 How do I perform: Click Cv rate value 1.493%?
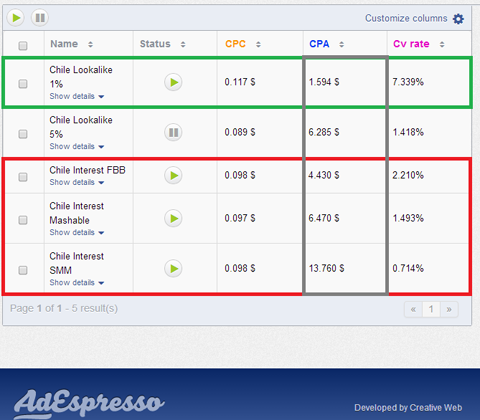click(x=408, y=218)
